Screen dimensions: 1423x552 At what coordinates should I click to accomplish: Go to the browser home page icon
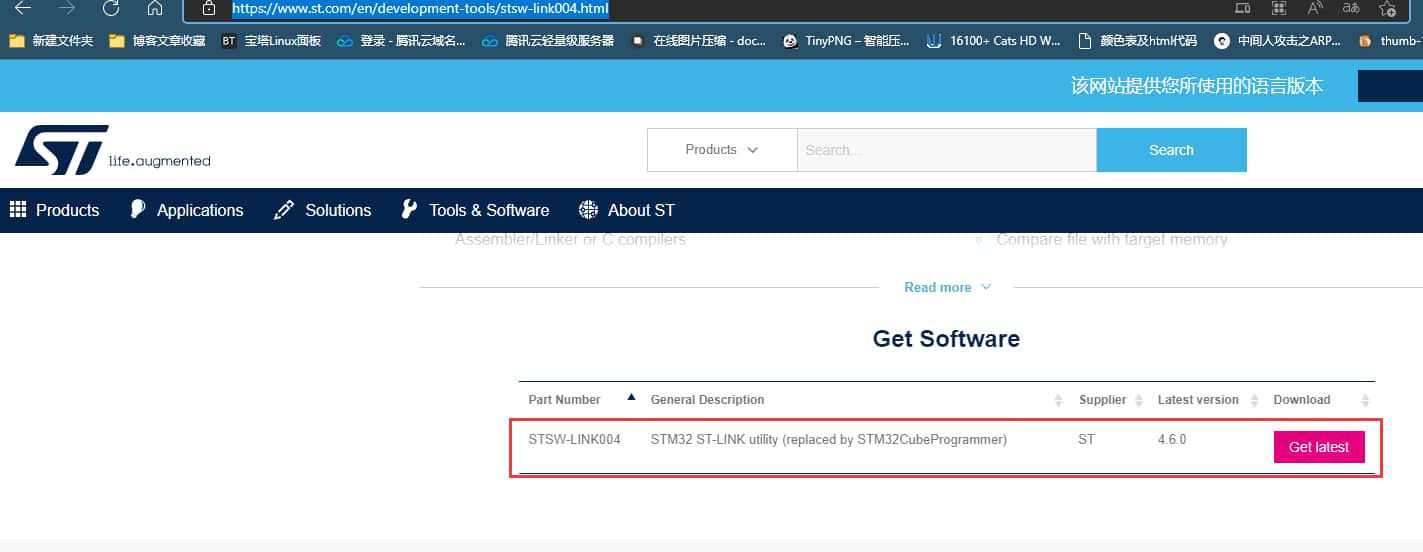pyautogui.click(x=154, y=8)
